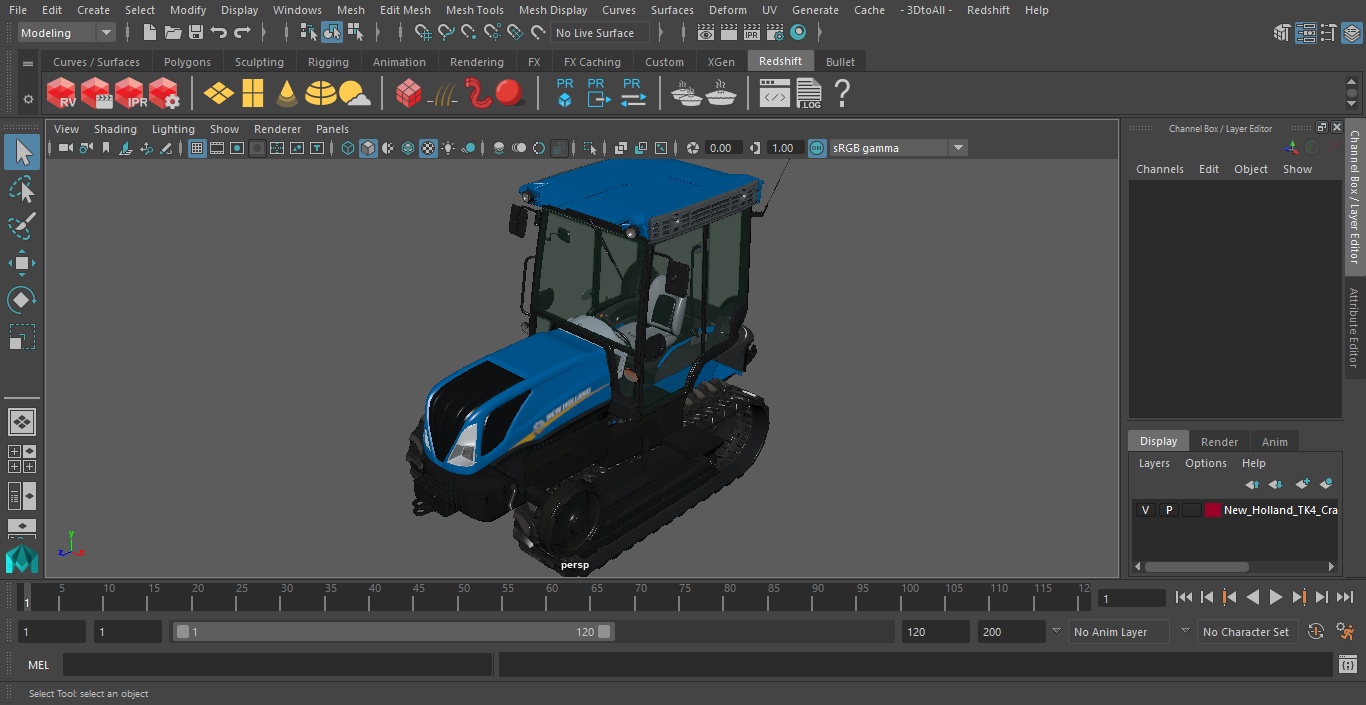The image size is (1366, 705).
Task: Open the Redshift log file icon
Action: tap(809, 94)
